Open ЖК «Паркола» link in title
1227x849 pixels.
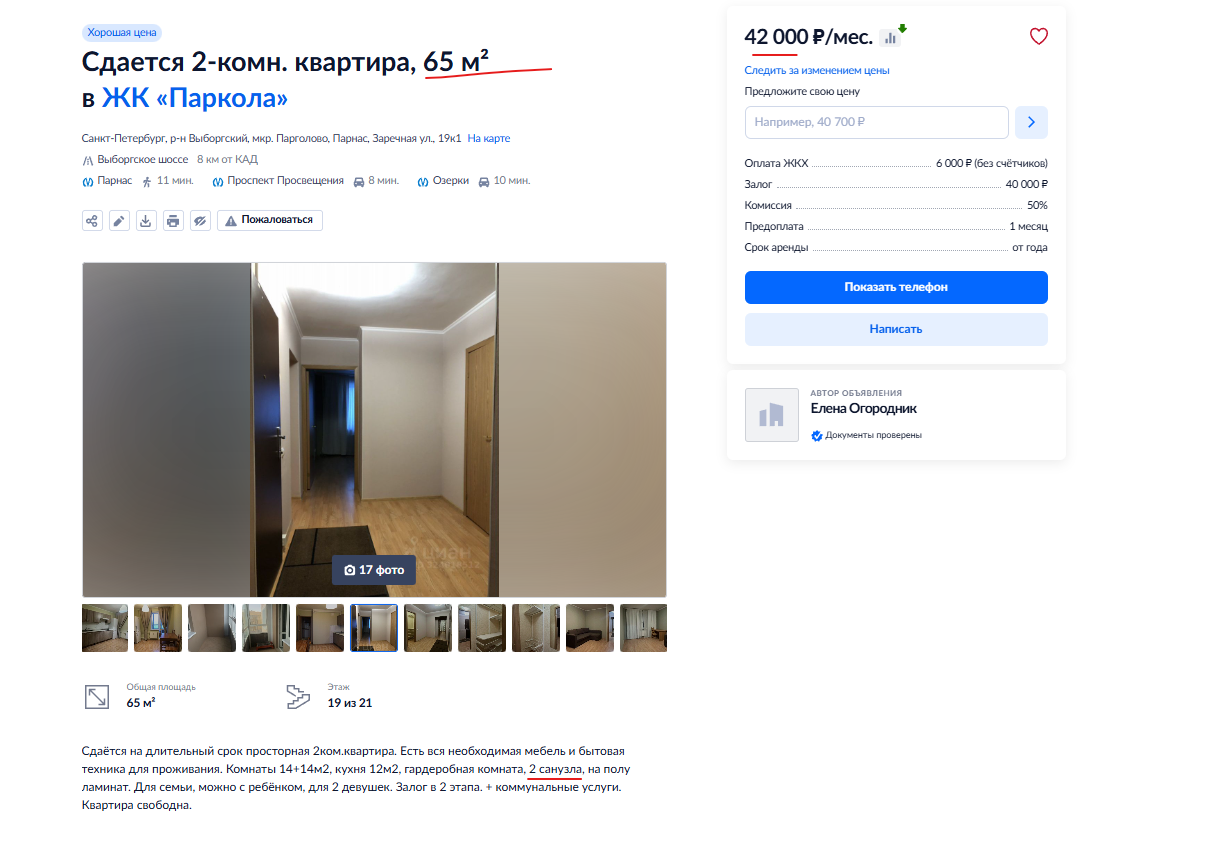[195, 98]
